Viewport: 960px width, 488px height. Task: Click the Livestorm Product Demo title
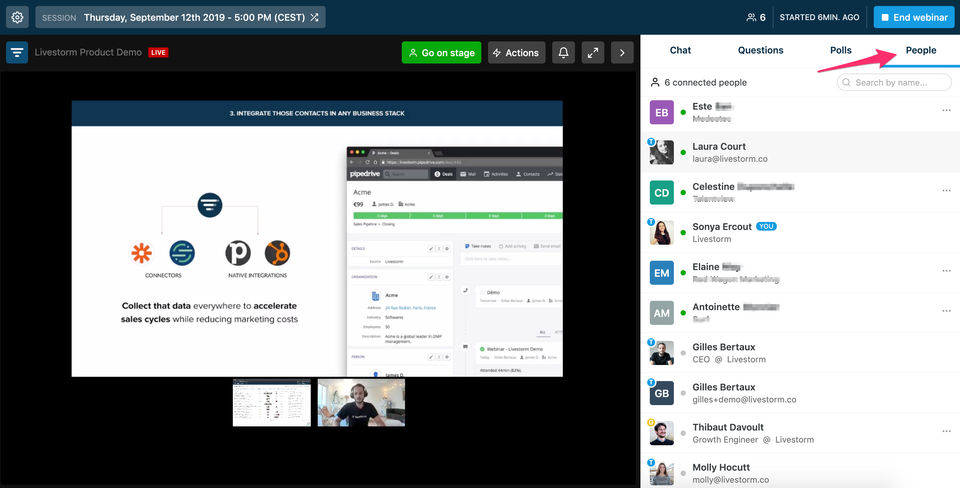(88, 53)
